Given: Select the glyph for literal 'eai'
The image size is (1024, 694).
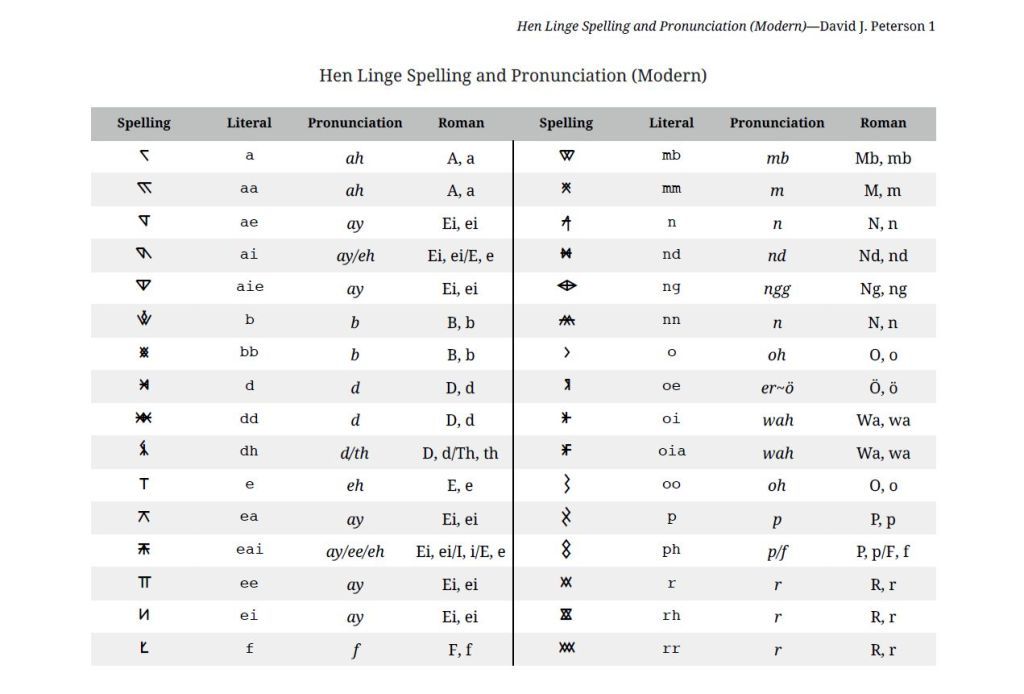Looking at the screenshot, I should pyautogui.click(x=144, y=549).
